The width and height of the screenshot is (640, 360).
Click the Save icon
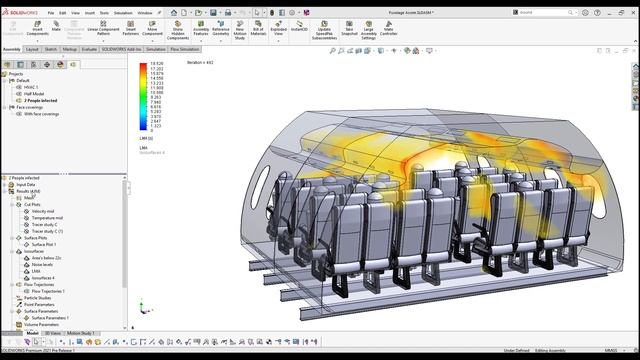click(213, 13)
